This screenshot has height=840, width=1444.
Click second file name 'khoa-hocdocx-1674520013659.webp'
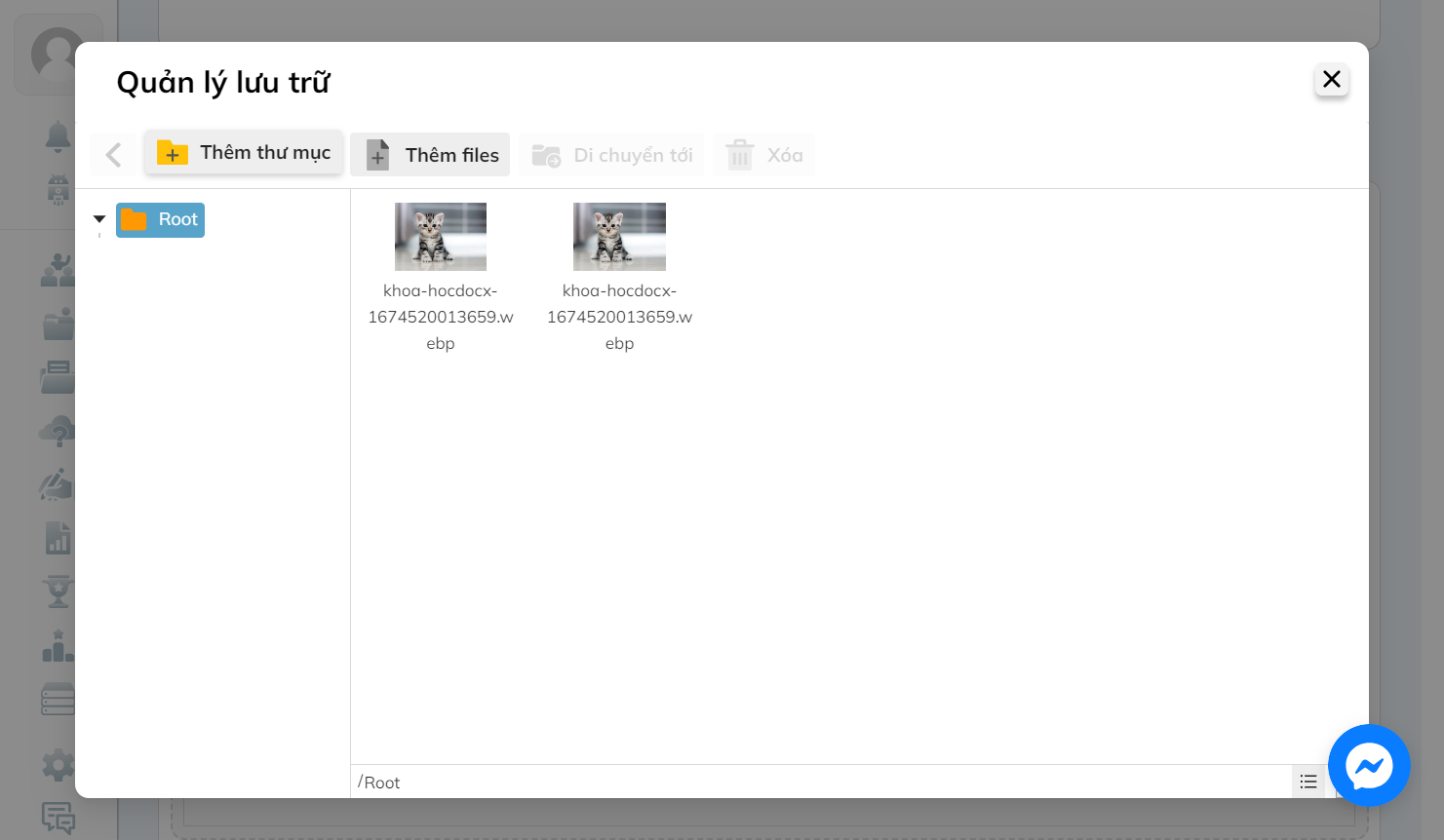(x=619, y=317)
